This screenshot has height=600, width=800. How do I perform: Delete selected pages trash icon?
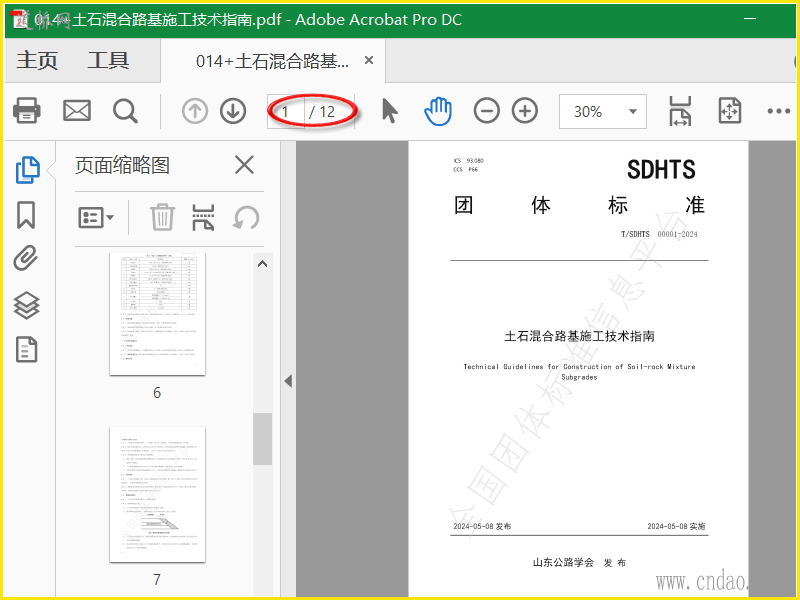coord(162,217)
